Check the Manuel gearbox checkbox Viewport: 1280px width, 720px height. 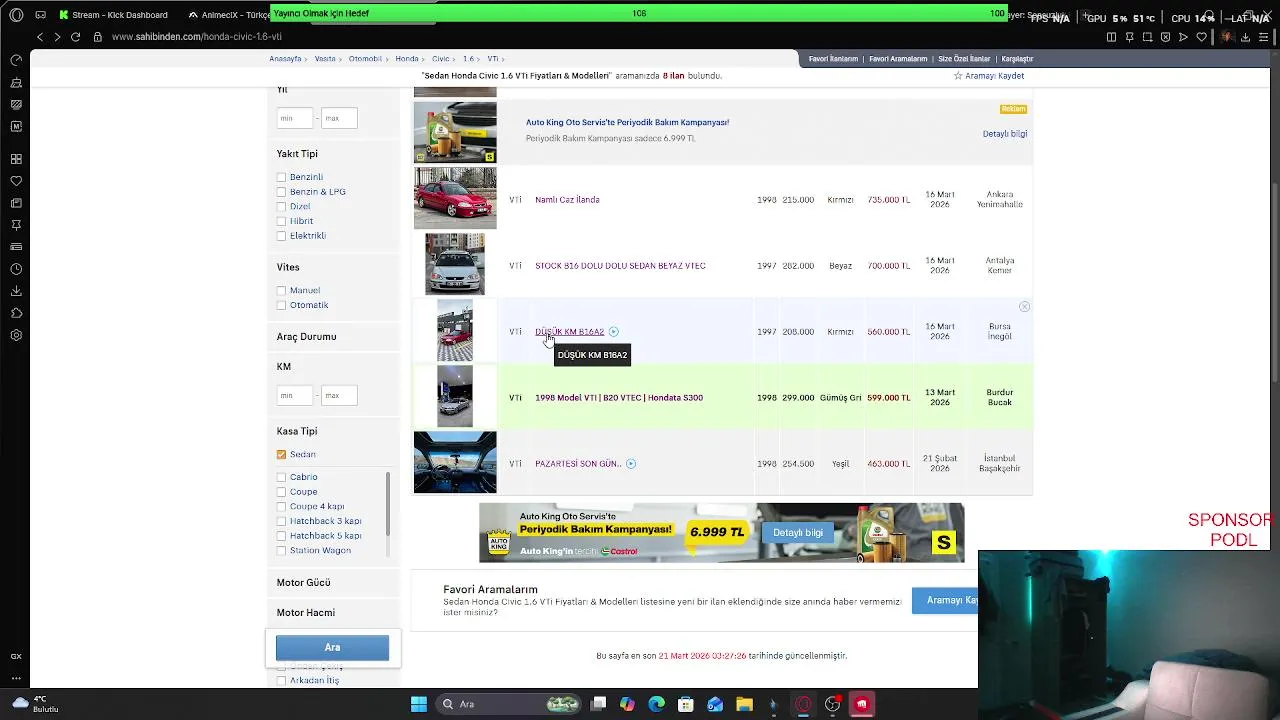coord(281,291)
